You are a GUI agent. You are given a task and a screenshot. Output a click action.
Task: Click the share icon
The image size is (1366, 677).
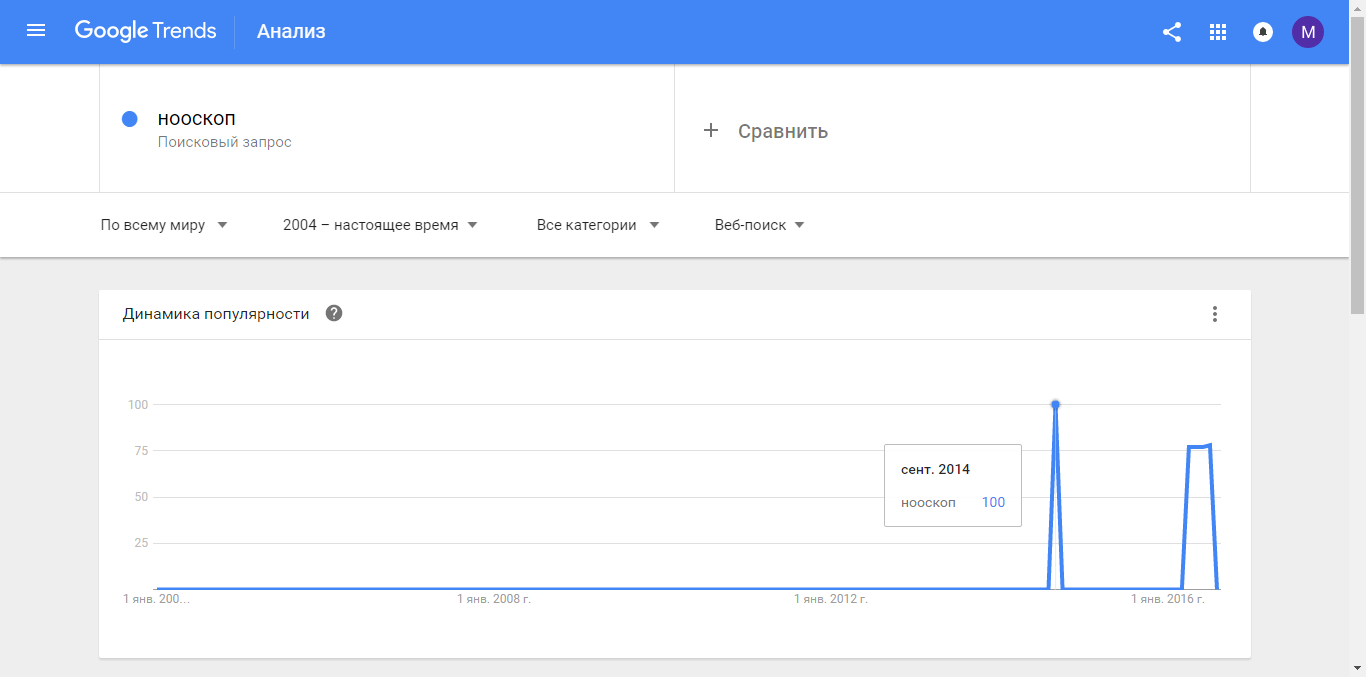(x=1172, y=32)
